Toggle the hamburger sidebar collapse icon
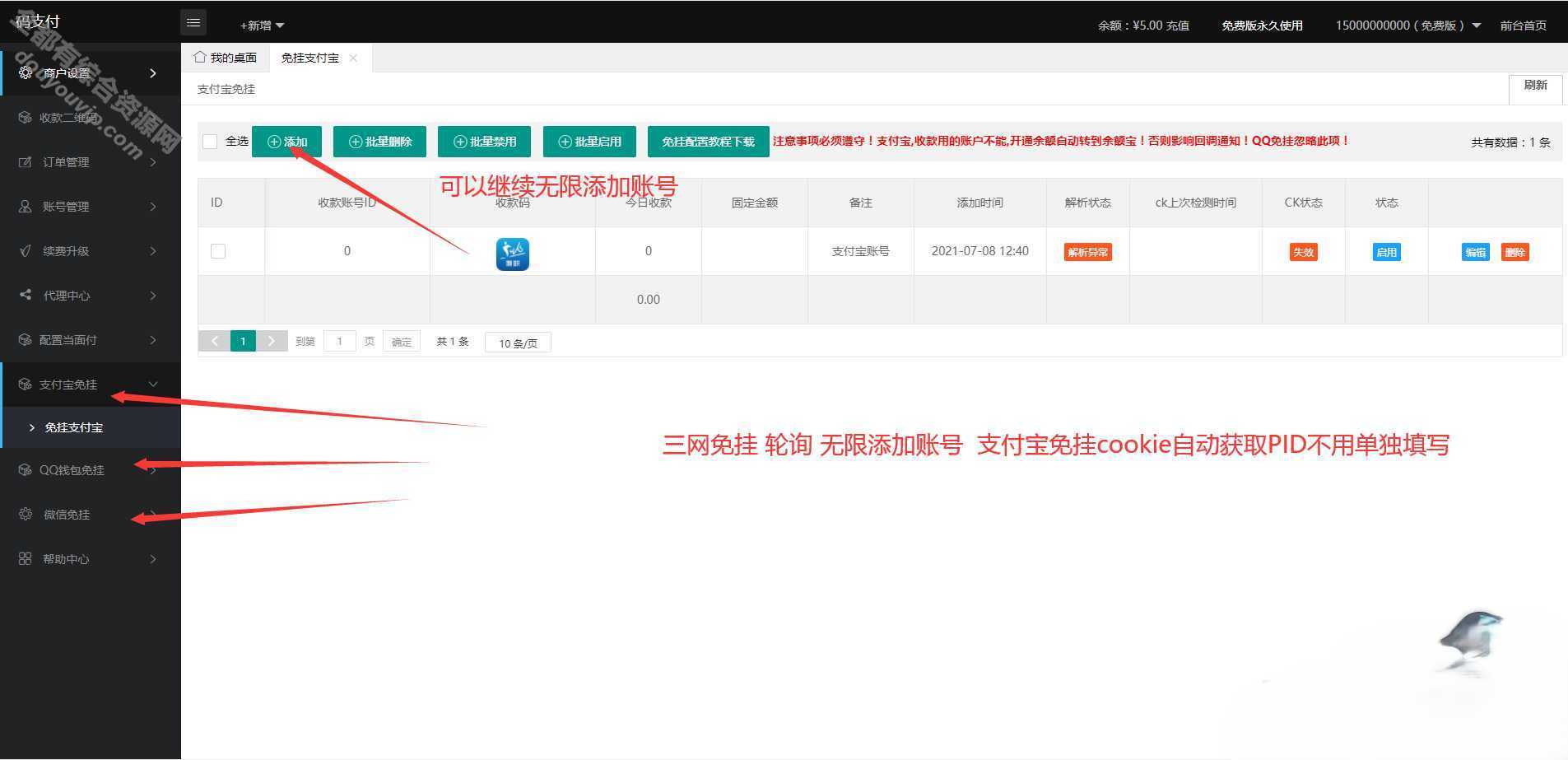Screen dimensions: 1568x760 [193, 22]
